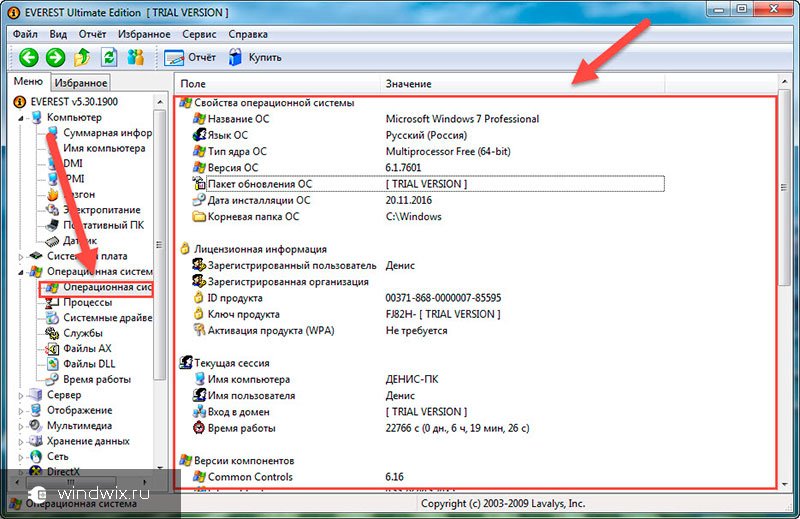Click the Значение column header
800x519 pixels.
coord(522,84)
